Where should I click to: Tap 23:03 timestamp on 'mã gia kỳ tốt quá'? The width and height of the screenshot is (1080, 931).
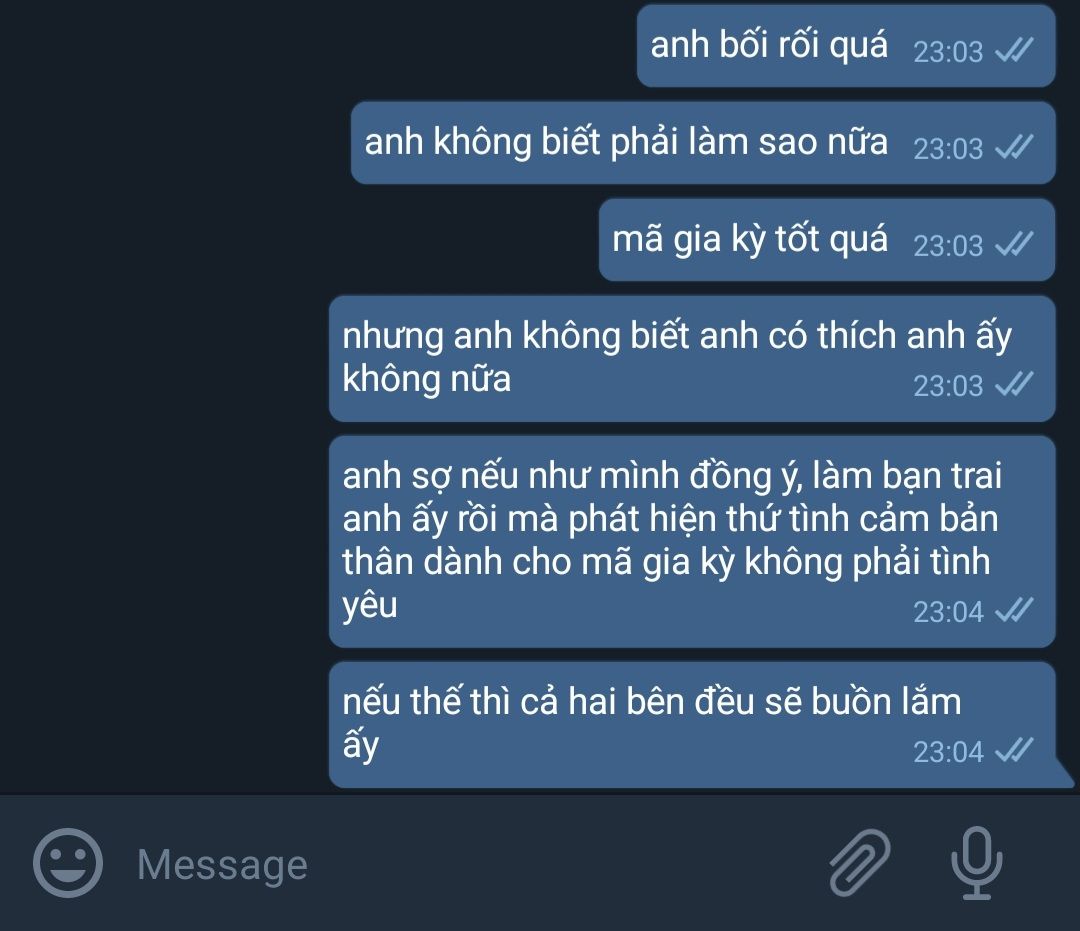(948, 246)
